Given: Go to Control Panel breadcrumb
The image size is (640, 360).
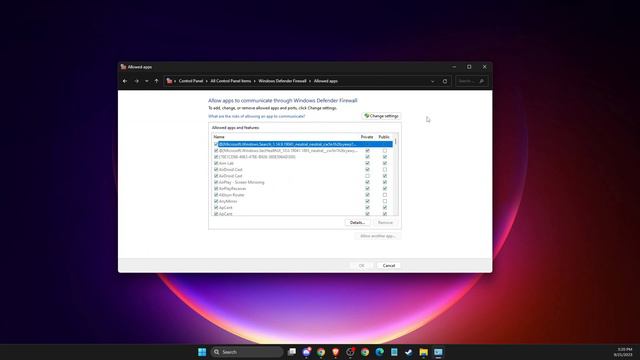Looking at the screenshot, I should pos(191,81).
